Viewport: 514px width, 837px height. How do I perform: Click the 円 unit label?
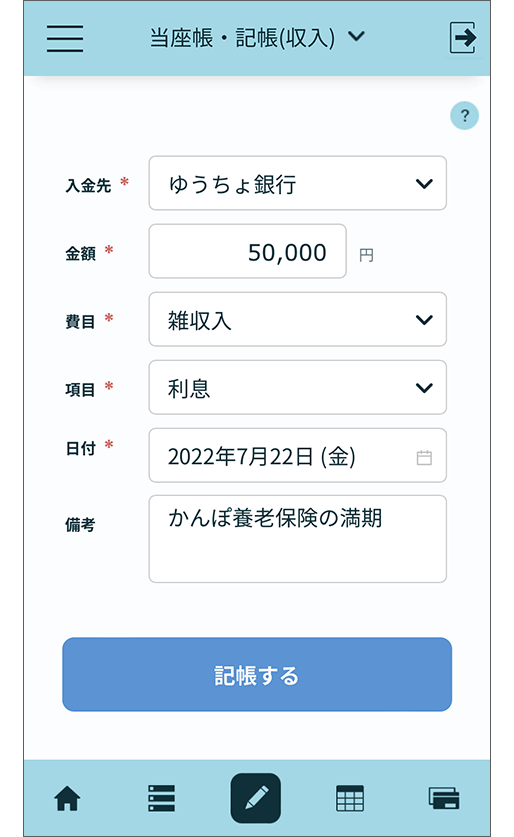pyautogui.click(x=367, y=256)
